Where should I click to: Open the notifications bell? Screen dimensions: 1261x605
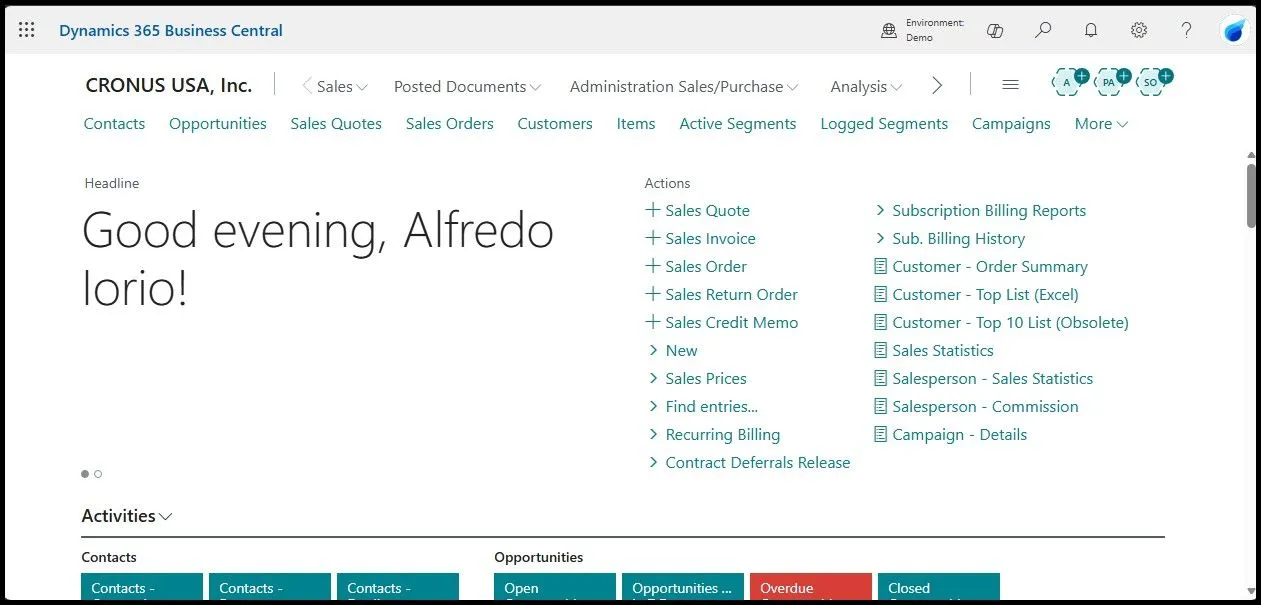pos(1091,30)
